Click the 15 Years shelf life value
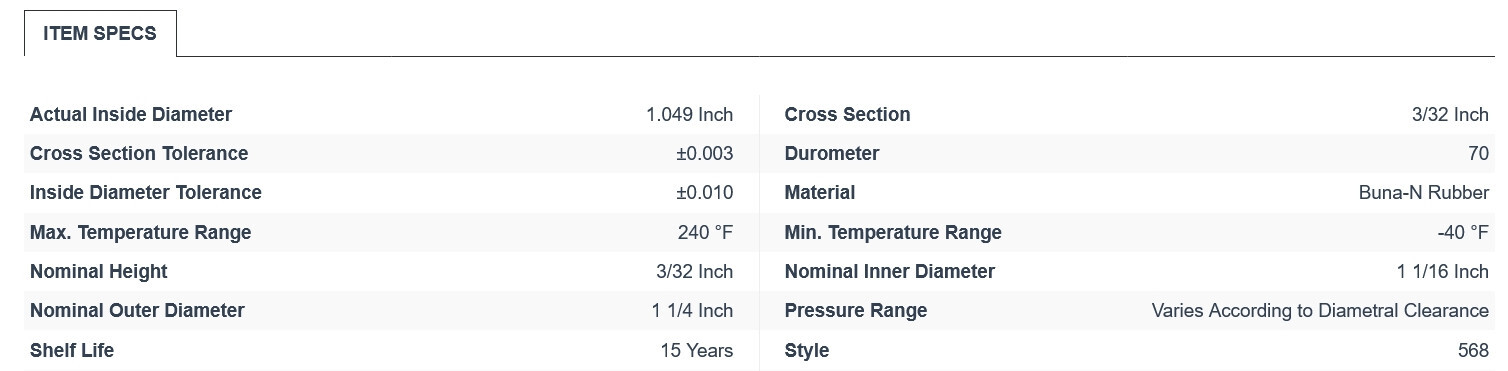1508x371 pixels. coord(696,350)
